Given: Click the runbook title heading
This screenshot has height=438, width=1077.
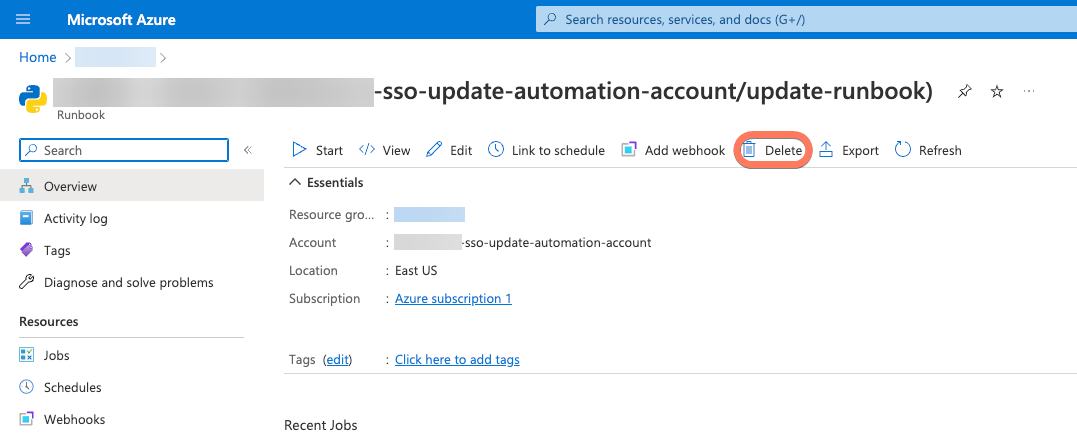Looking at the screenshot, I should [493, 92].
